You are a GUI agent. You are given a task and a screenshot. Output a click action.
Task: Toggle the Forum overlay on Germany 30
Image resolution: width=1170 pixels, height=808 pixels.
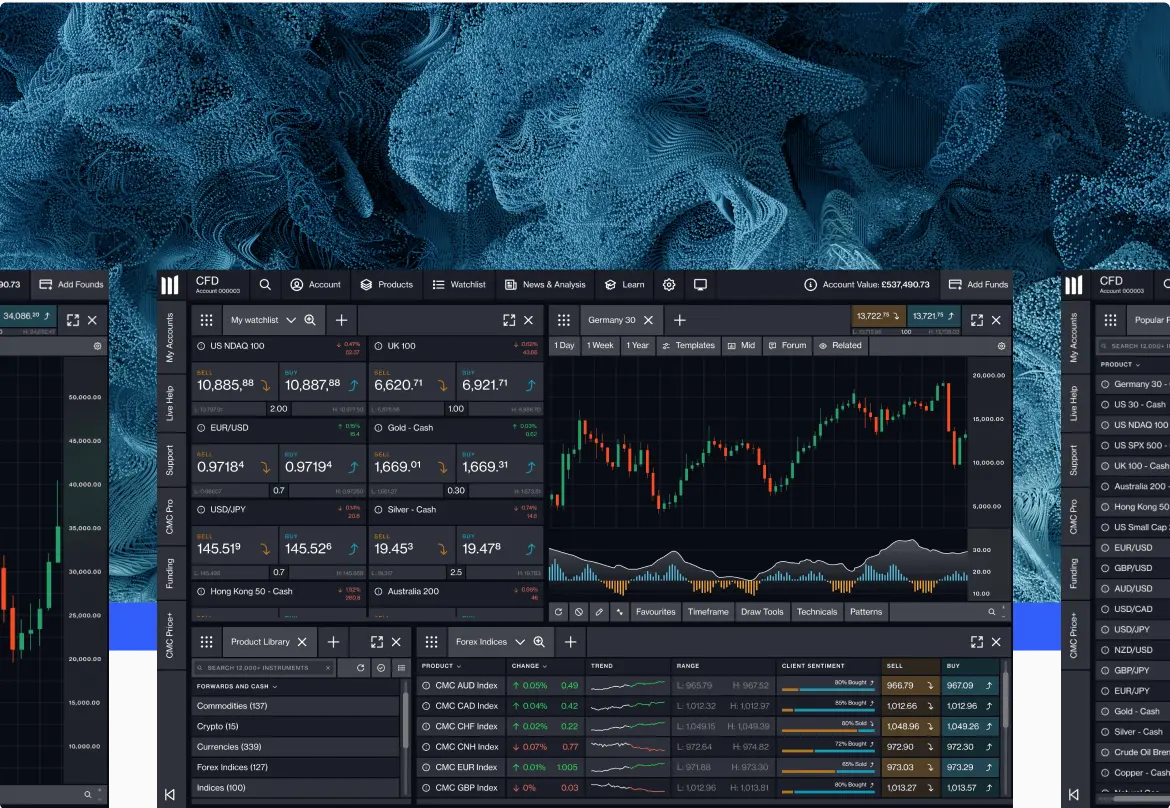coord(787,345)
